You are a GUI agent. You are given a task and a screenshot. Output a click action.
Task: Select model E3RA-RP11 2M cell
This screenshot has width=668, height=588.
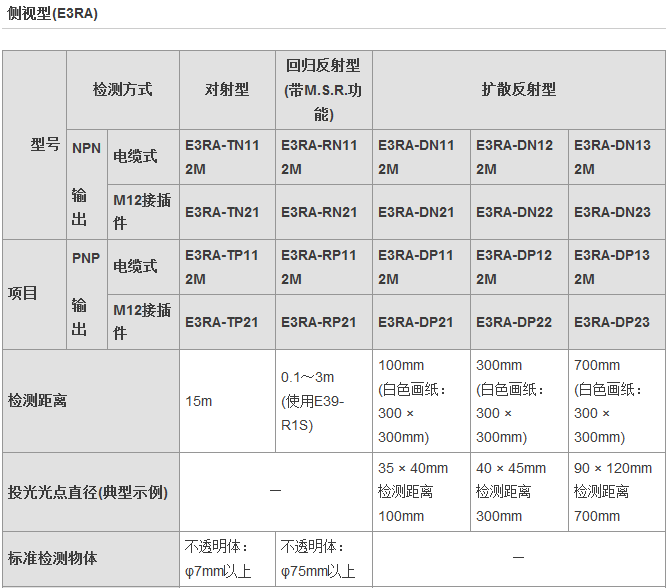coord(323,267)
